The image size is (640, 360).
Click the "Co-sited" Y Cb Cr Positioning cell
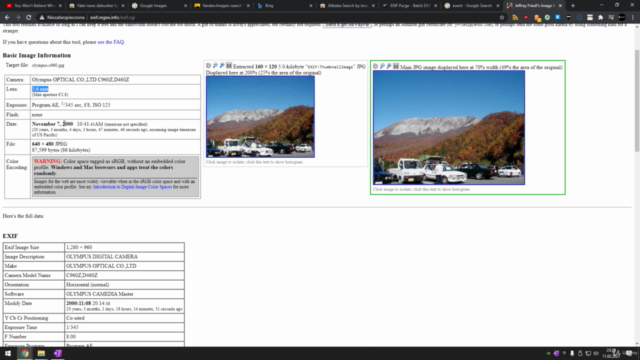[x=124, y=318]
